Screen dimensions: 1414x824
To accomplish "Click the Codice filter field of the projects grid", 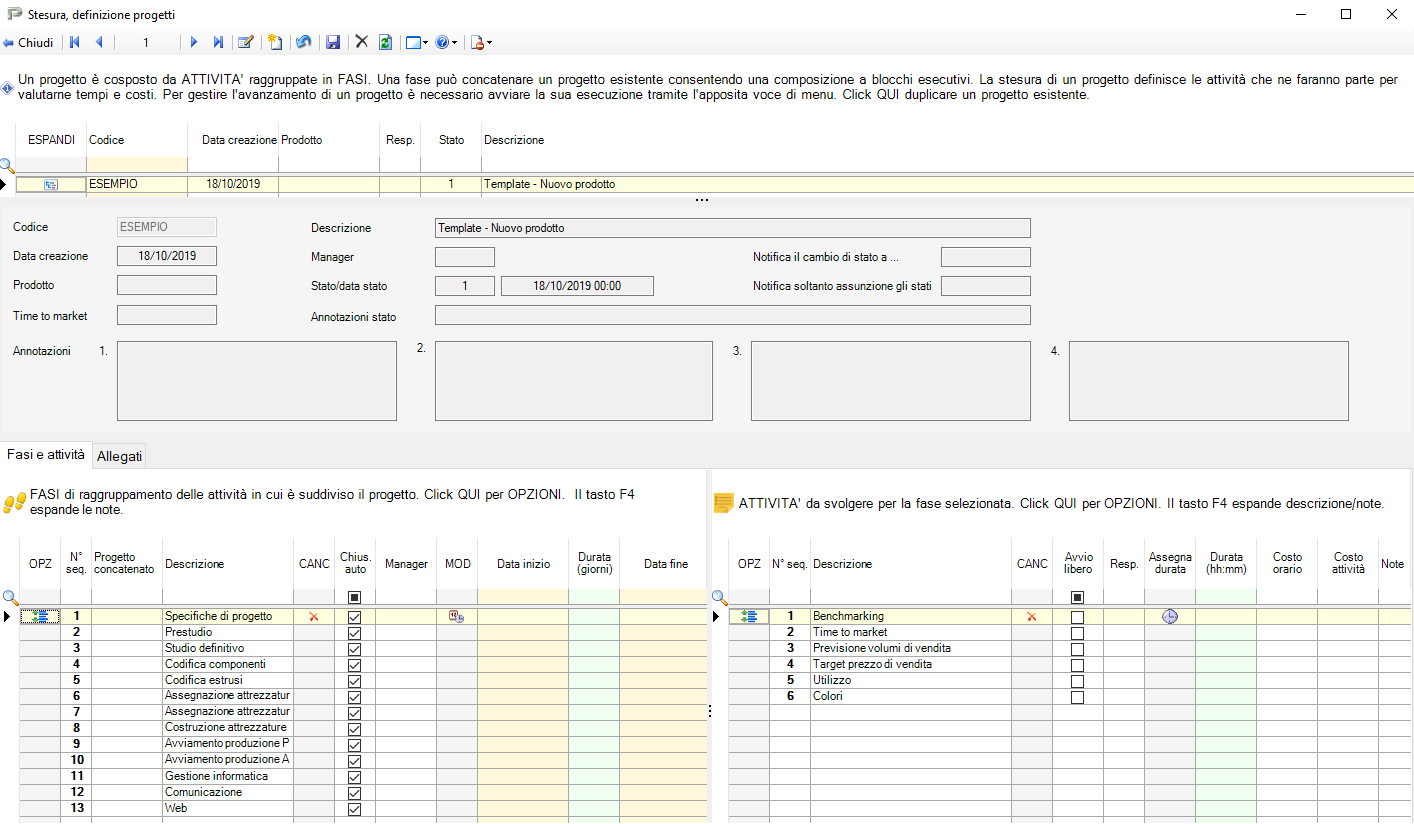I will (x=137, y=164).
